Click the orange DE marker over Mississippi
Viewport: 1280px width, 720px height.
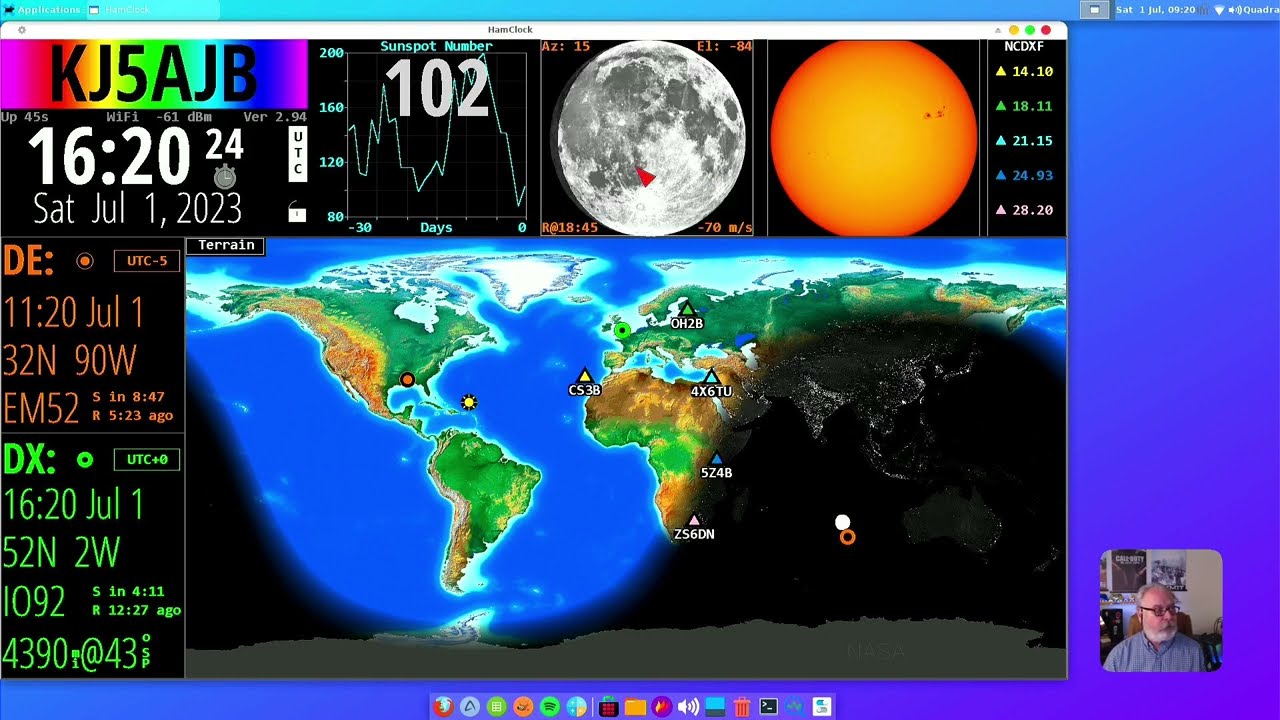click(407, 380)
